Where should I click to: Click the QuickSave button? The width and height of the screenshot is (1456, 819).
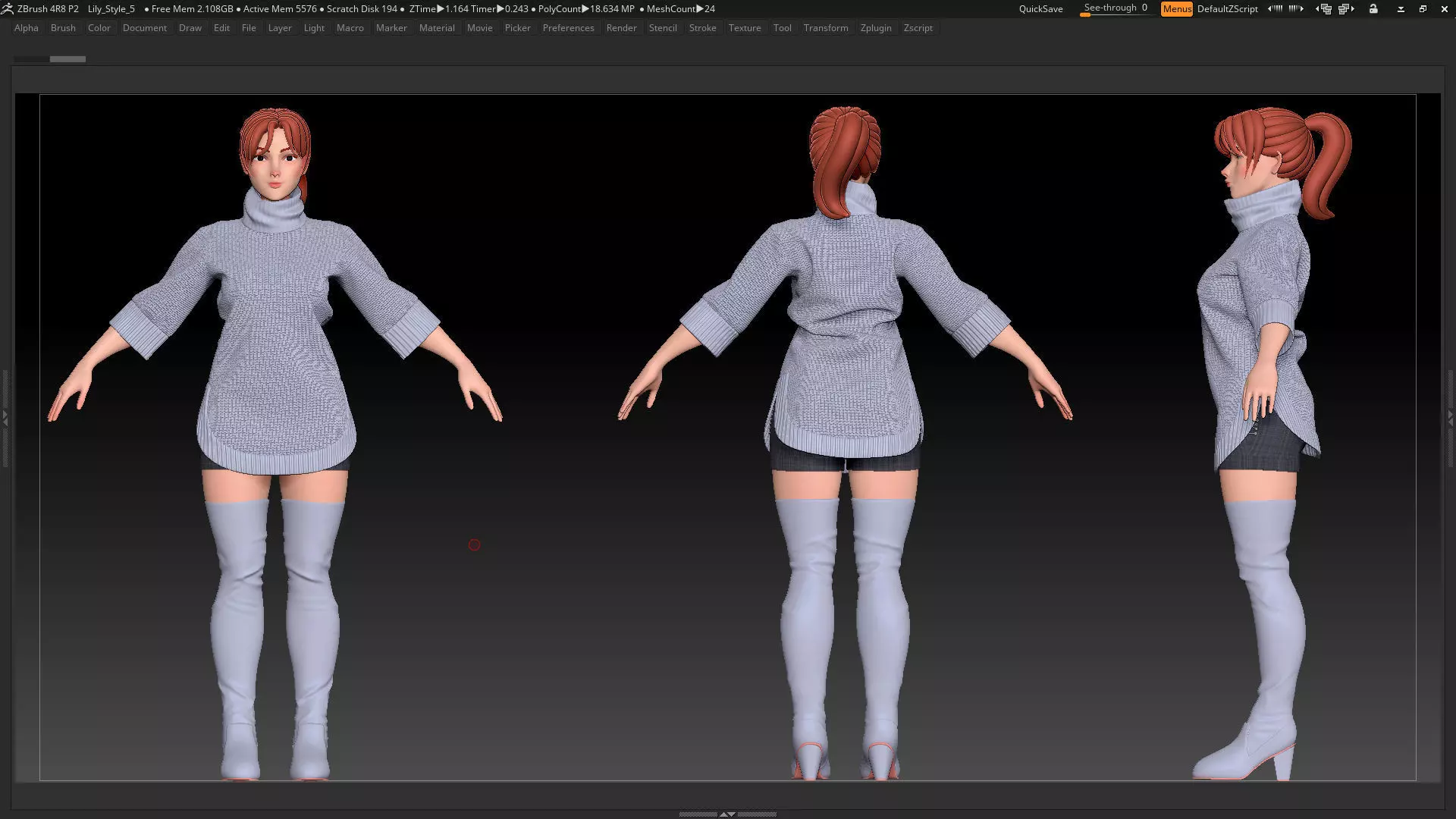[1040, 9]
